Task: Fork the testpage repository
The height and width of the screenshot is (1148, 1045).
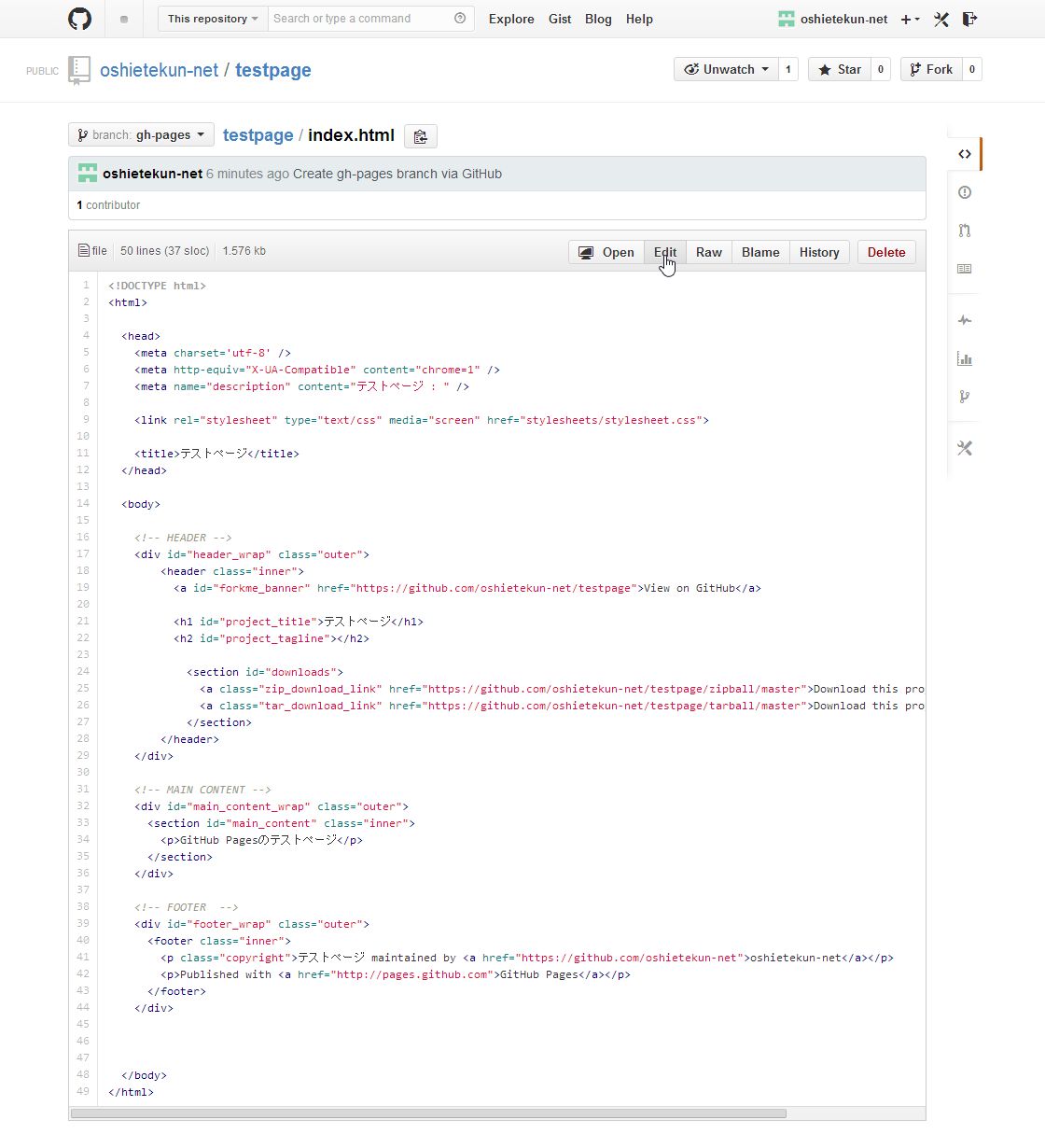Action: [931, 69]
